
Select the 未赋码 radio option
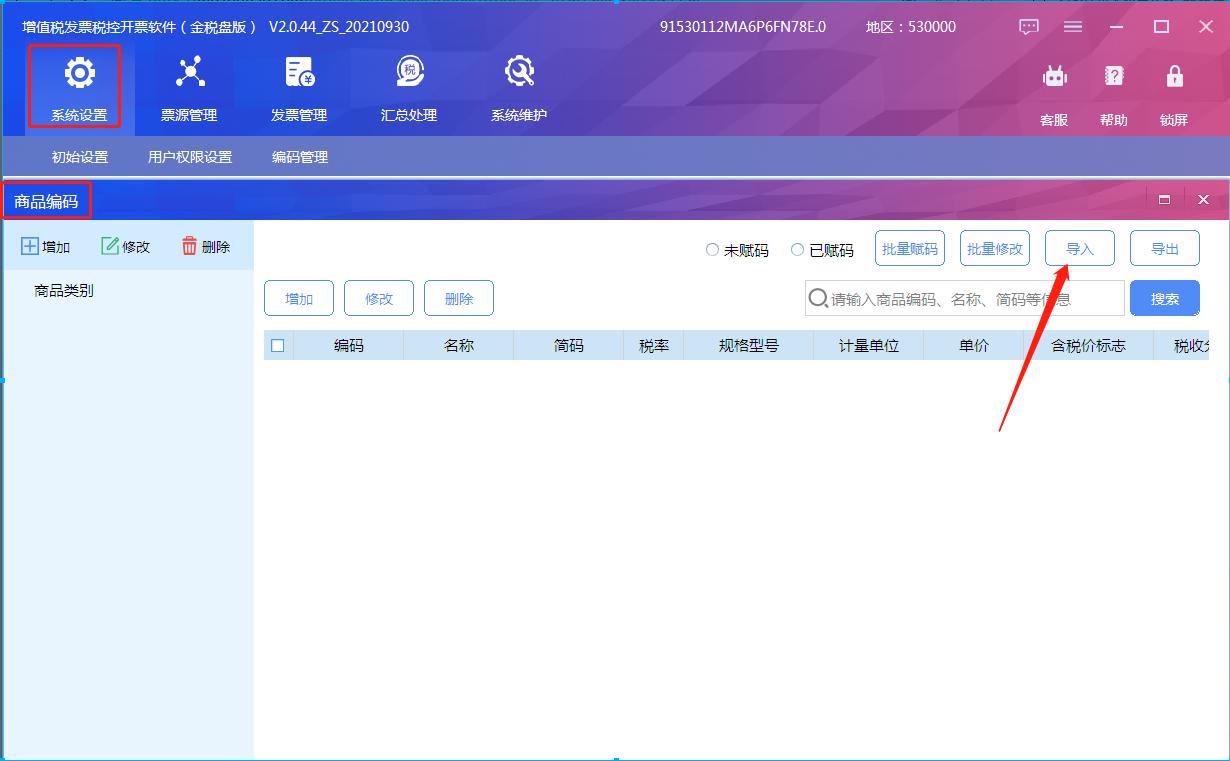coord(712,250)
